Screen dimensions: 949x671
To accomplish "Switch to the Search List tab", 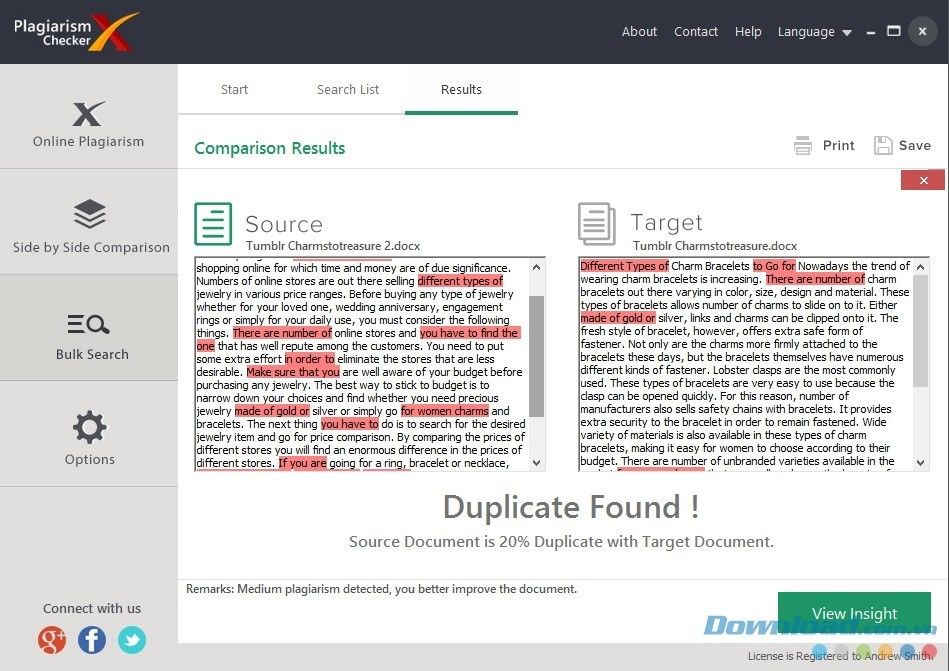I will pos(348,90).
